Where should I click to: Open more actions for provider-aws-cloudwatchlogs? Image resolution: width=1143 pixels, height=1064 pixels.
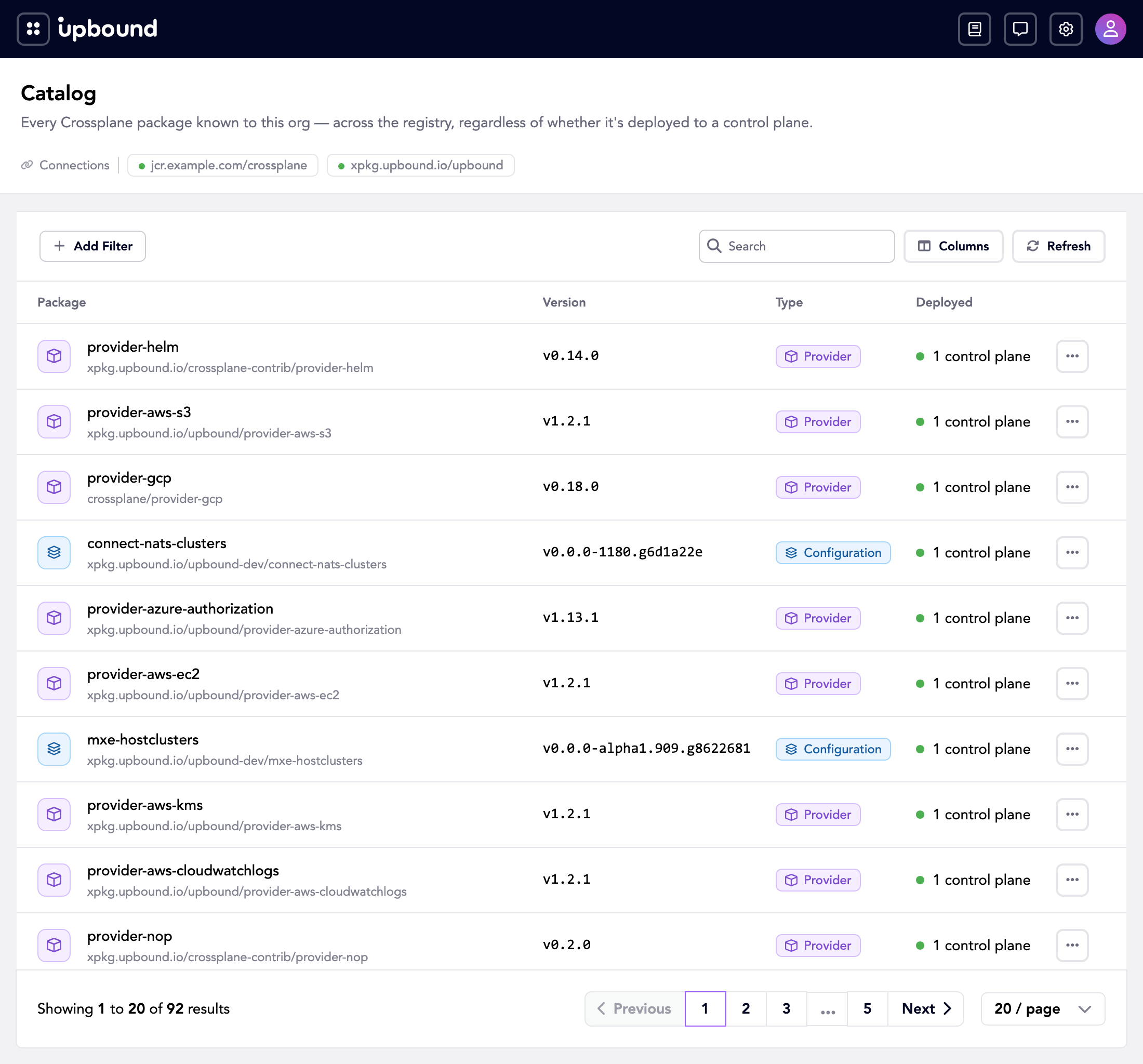1072,880
